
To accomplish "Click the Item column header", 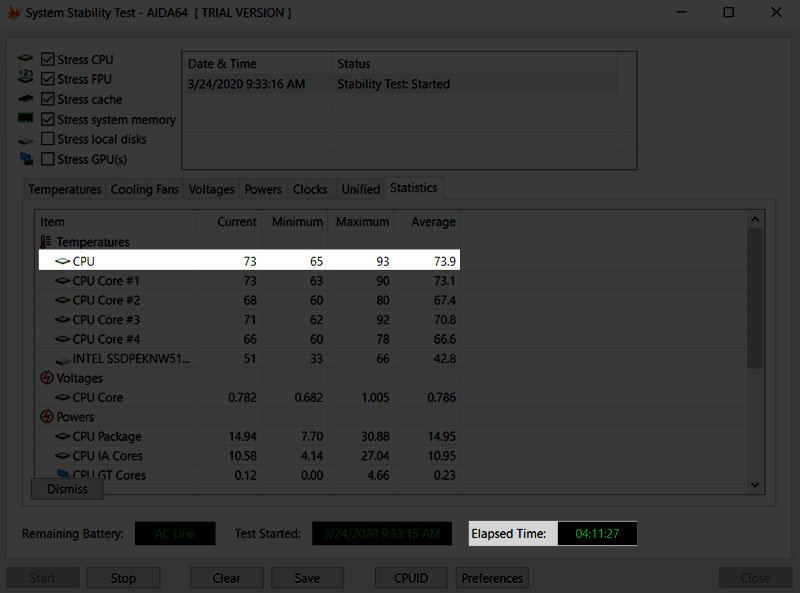I will [117, 222].
